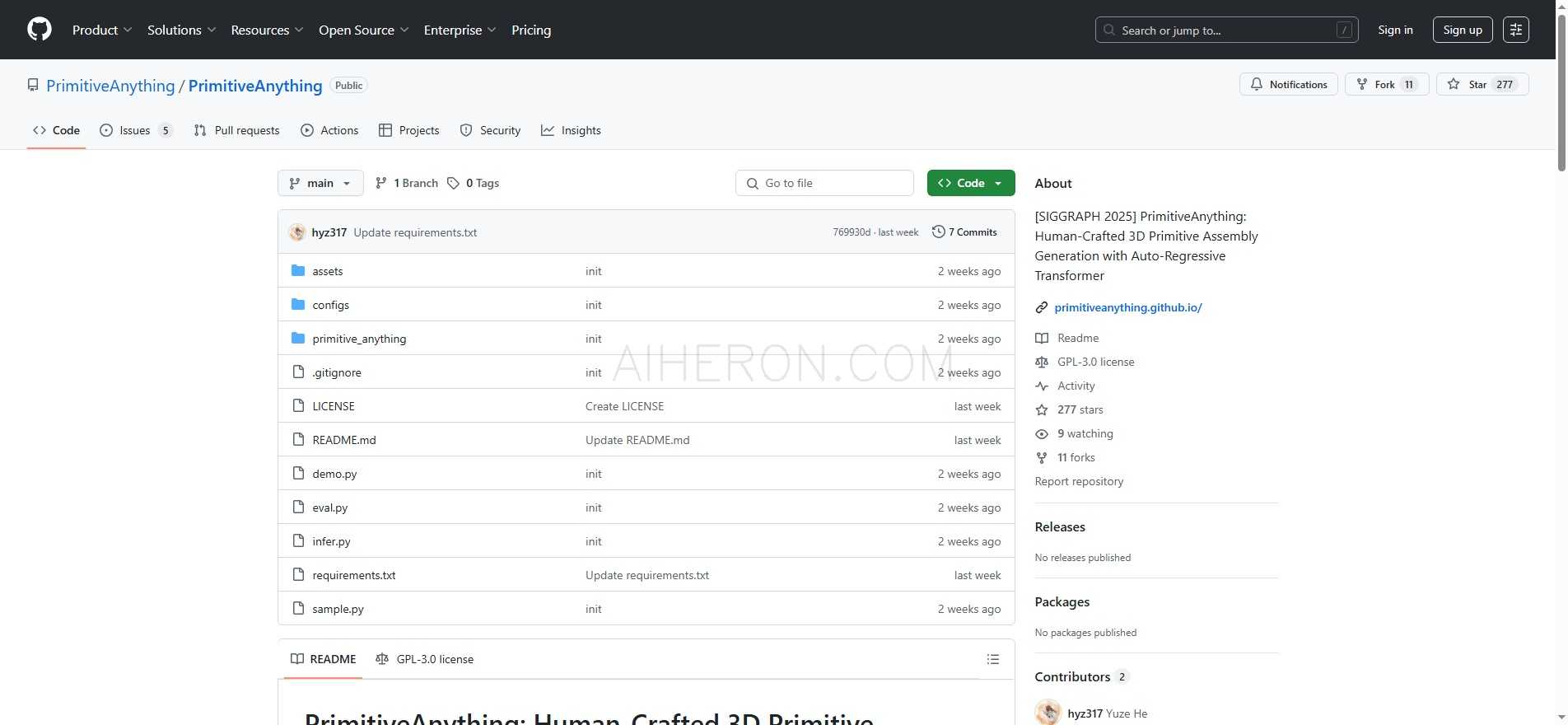
Task: Click hyz317 avatar in latest commit row
Action: (x=297, y=232)
